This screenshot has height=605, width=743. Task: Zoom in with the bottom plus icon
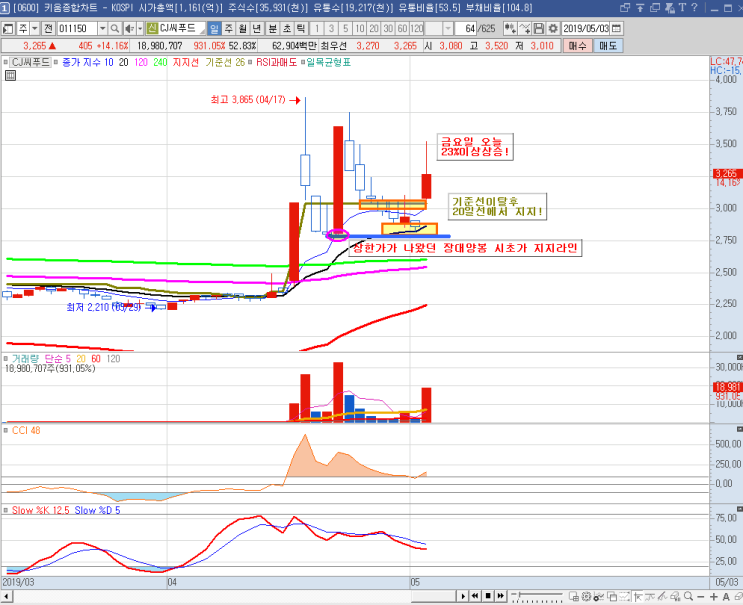714,596
